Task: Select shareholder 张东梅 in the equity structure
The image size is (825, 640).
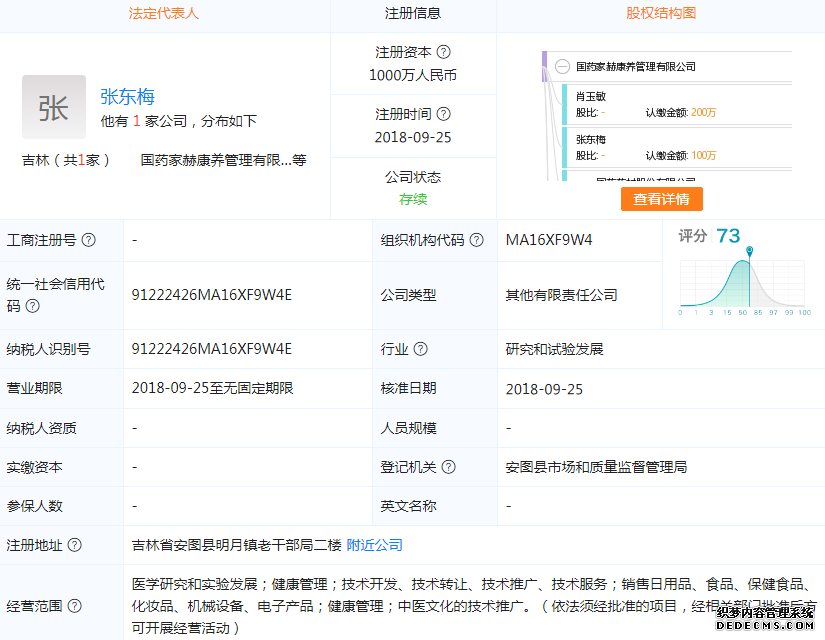Action: coord(591,139)
